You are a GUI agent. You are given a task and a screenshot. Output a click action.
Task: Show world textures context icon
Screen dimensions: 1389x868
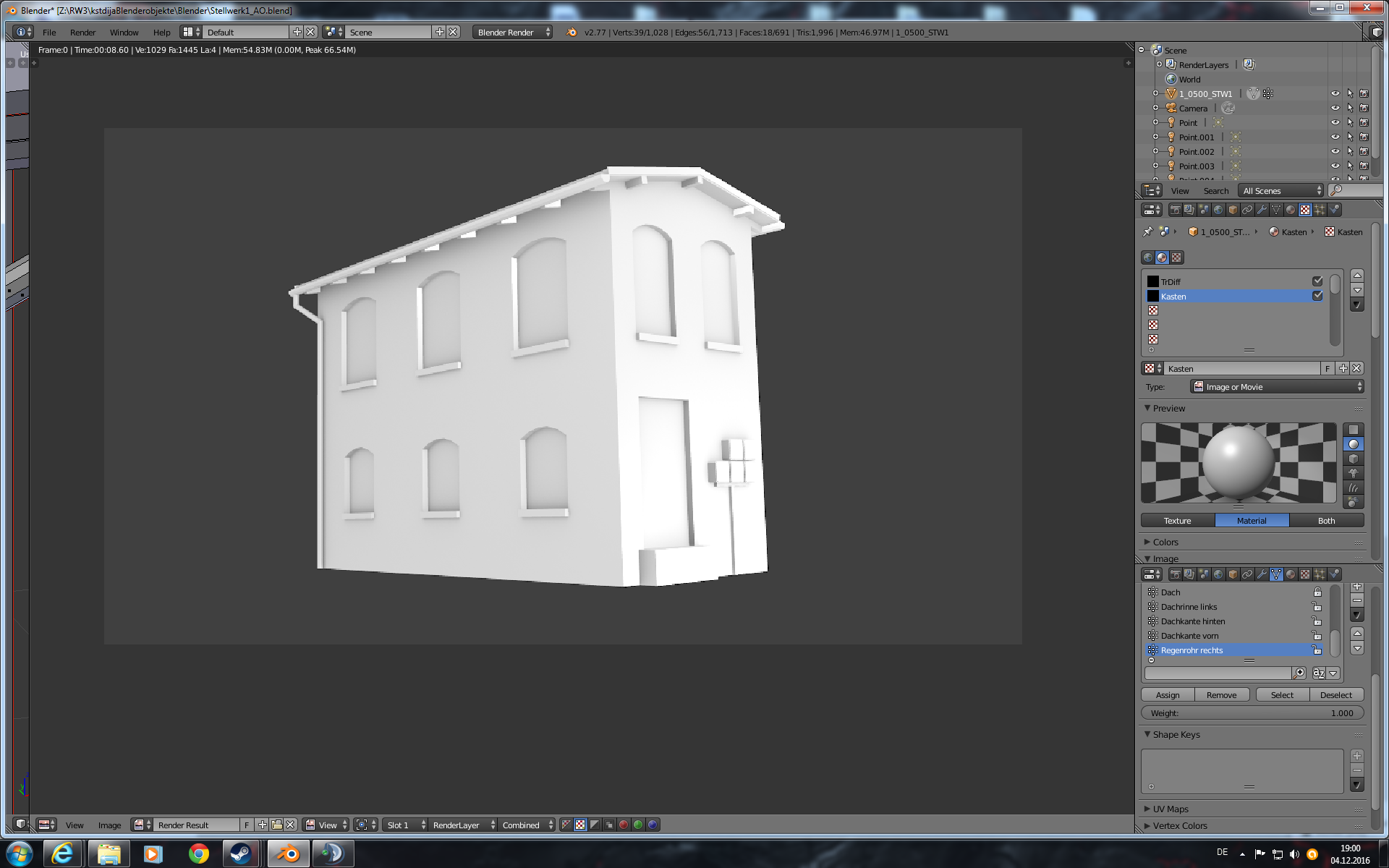[x=1148, y=258]
